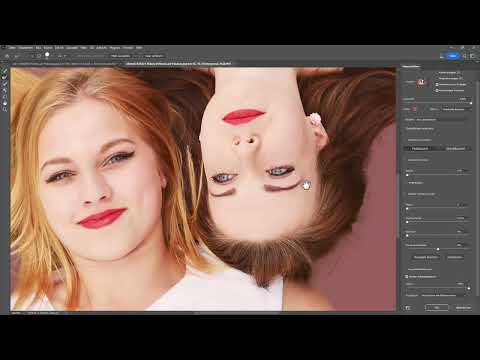Click the blue Share button
The width and height of the screenshot is (480, 360).
click(452, 56)
